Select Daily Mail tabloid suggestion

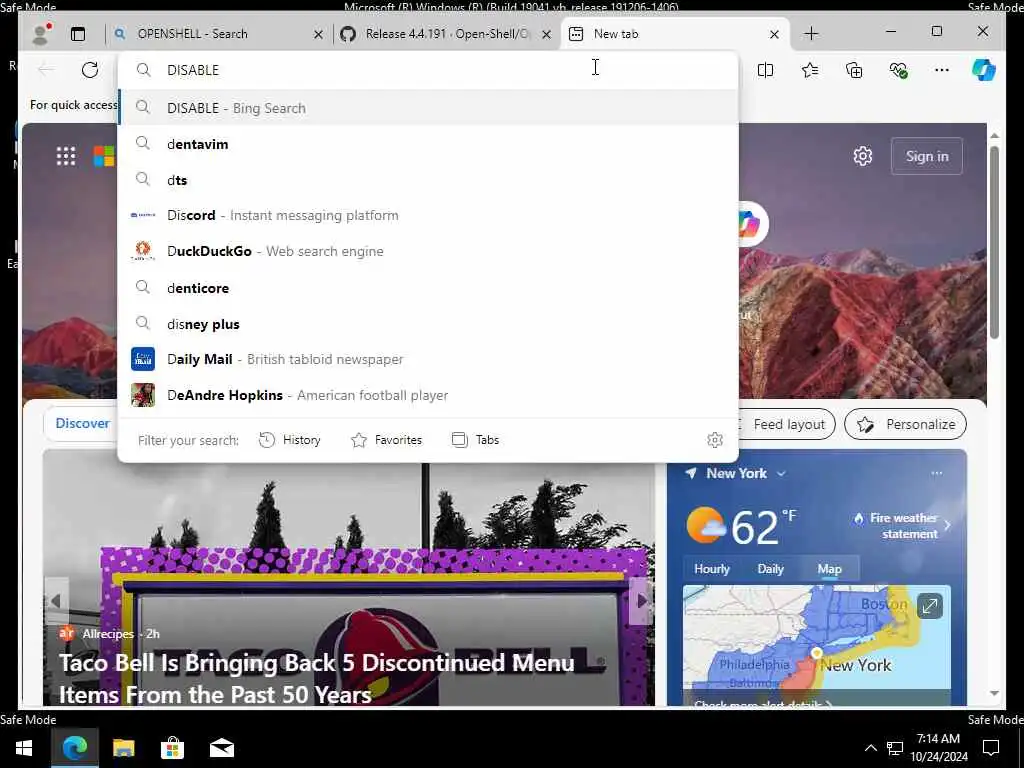(428, 359)
